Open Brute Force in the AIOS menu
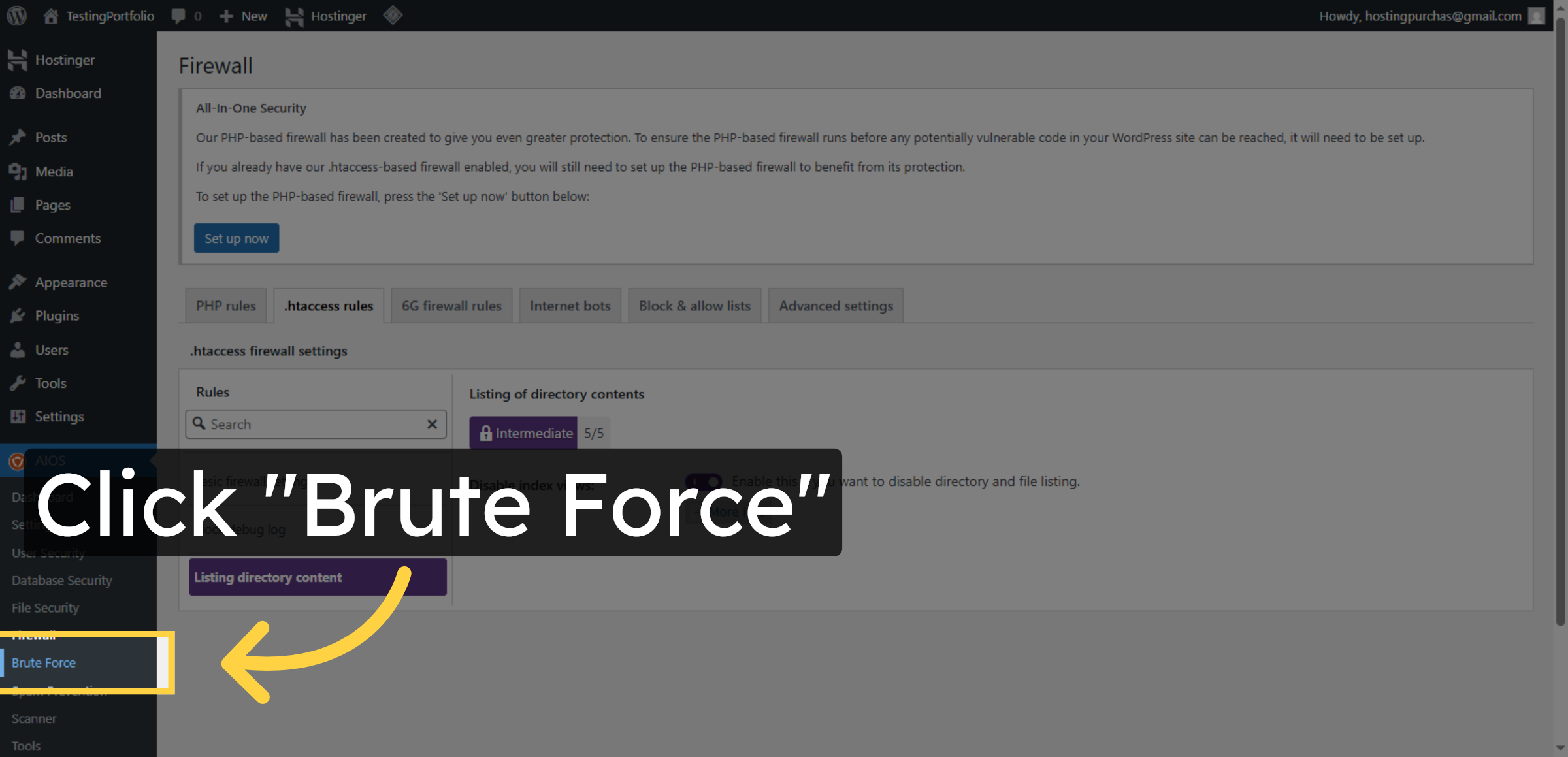 (43, 662)
